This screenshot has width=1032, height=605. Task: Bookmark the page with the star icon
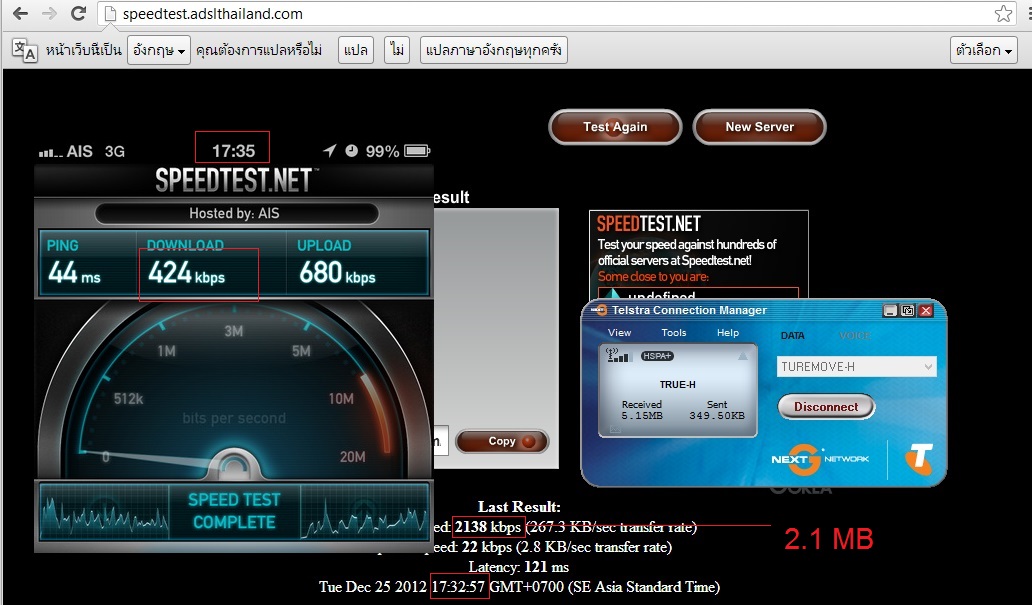[x=1004, y=14]
